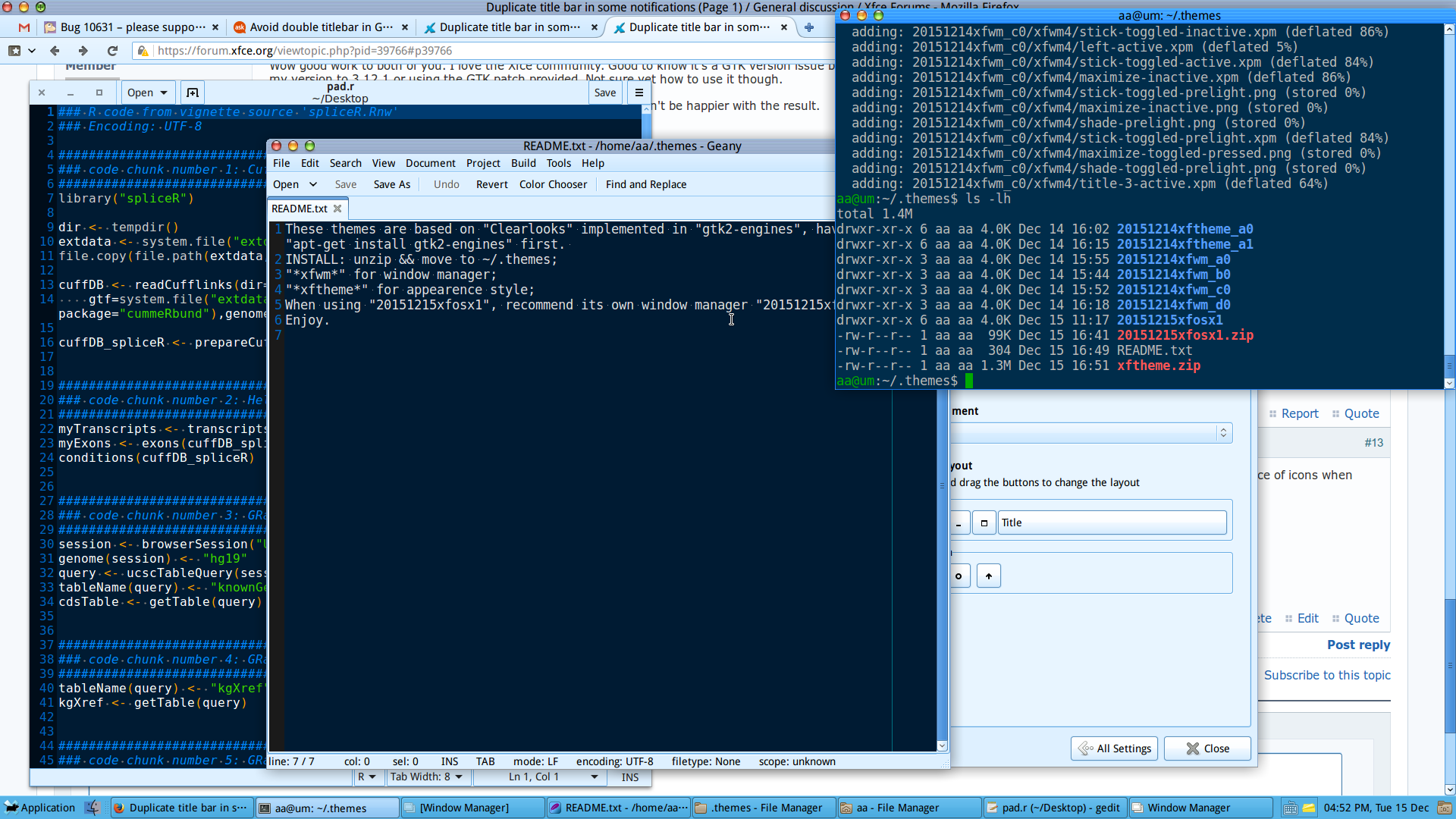This screenshot has width=1456, height=819.
Task: Click the Title element in button layout
Action: [1112, 522]
